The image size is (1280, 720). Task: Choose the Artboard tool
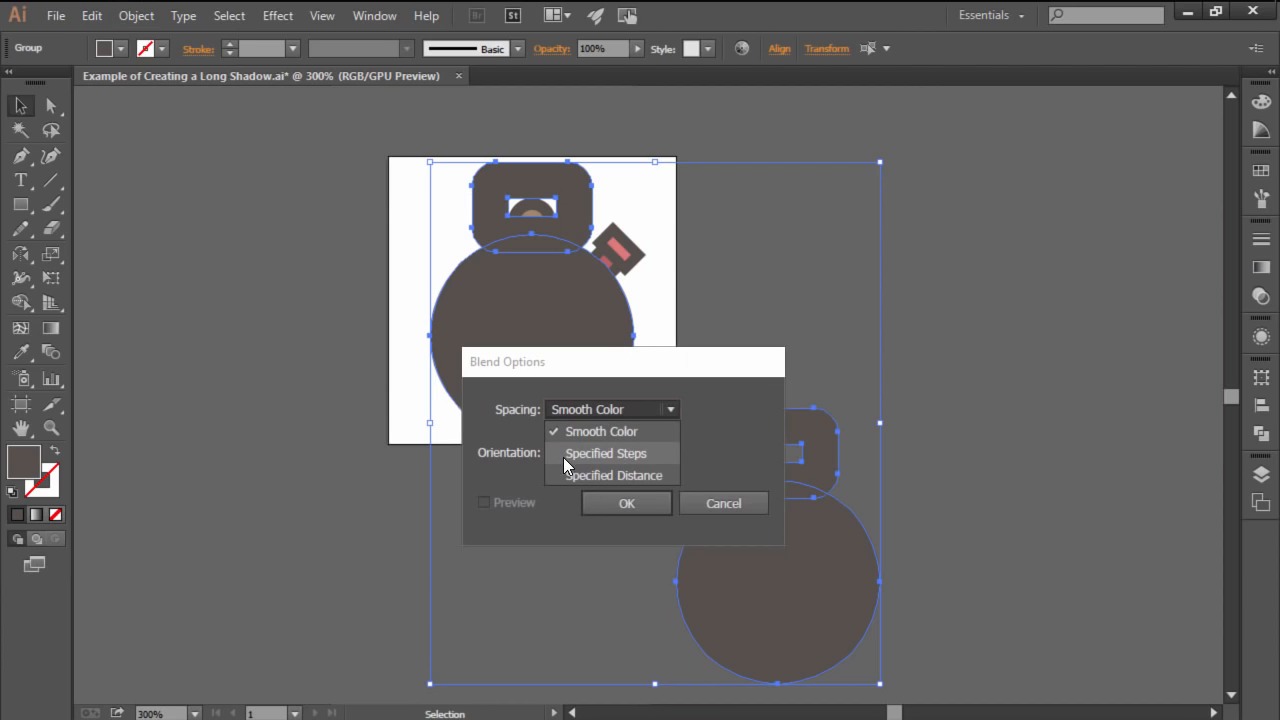click(x=21, y=403)
